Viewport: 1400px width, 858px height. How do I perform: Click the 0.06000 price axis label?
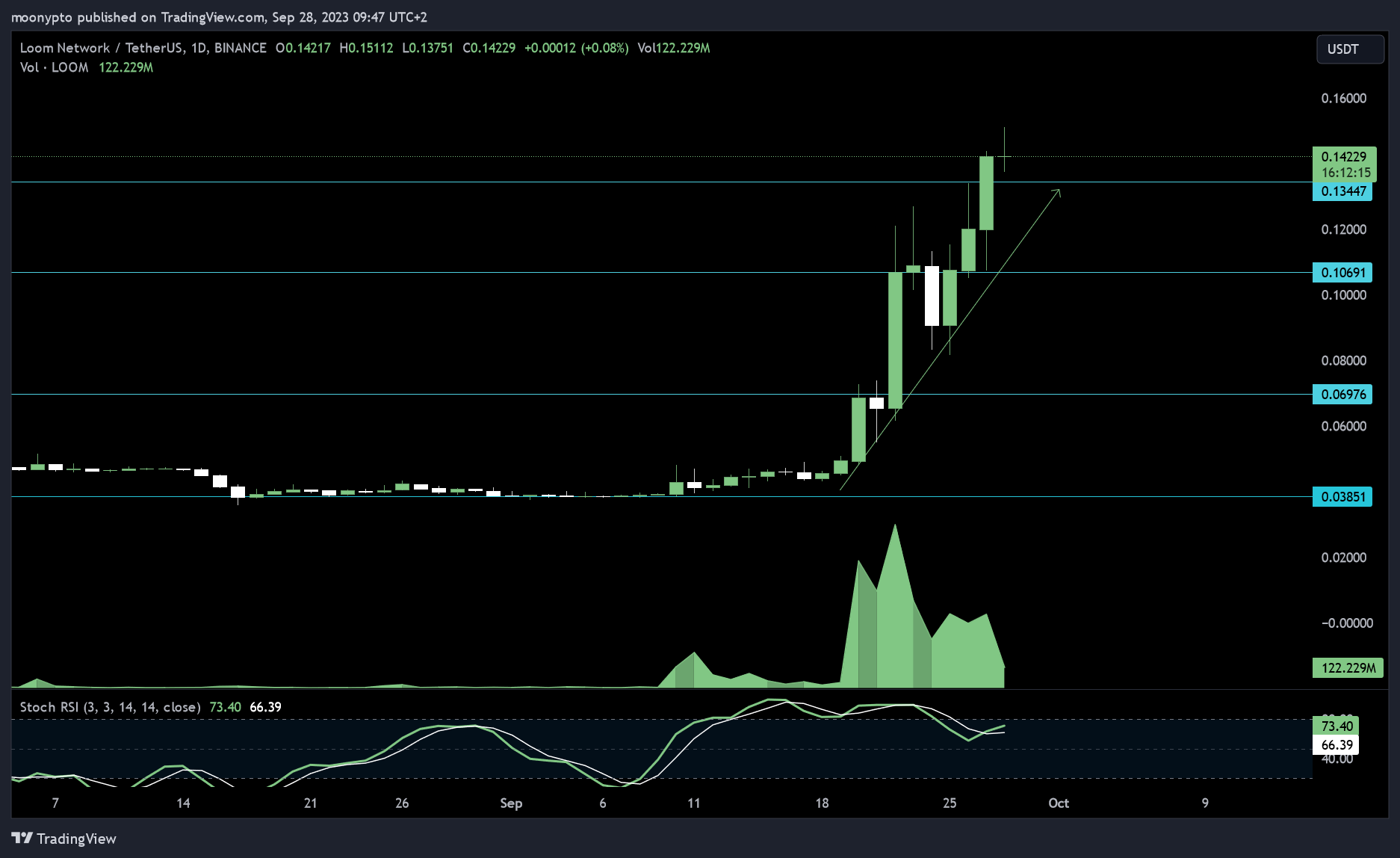tap(1343, 427)
